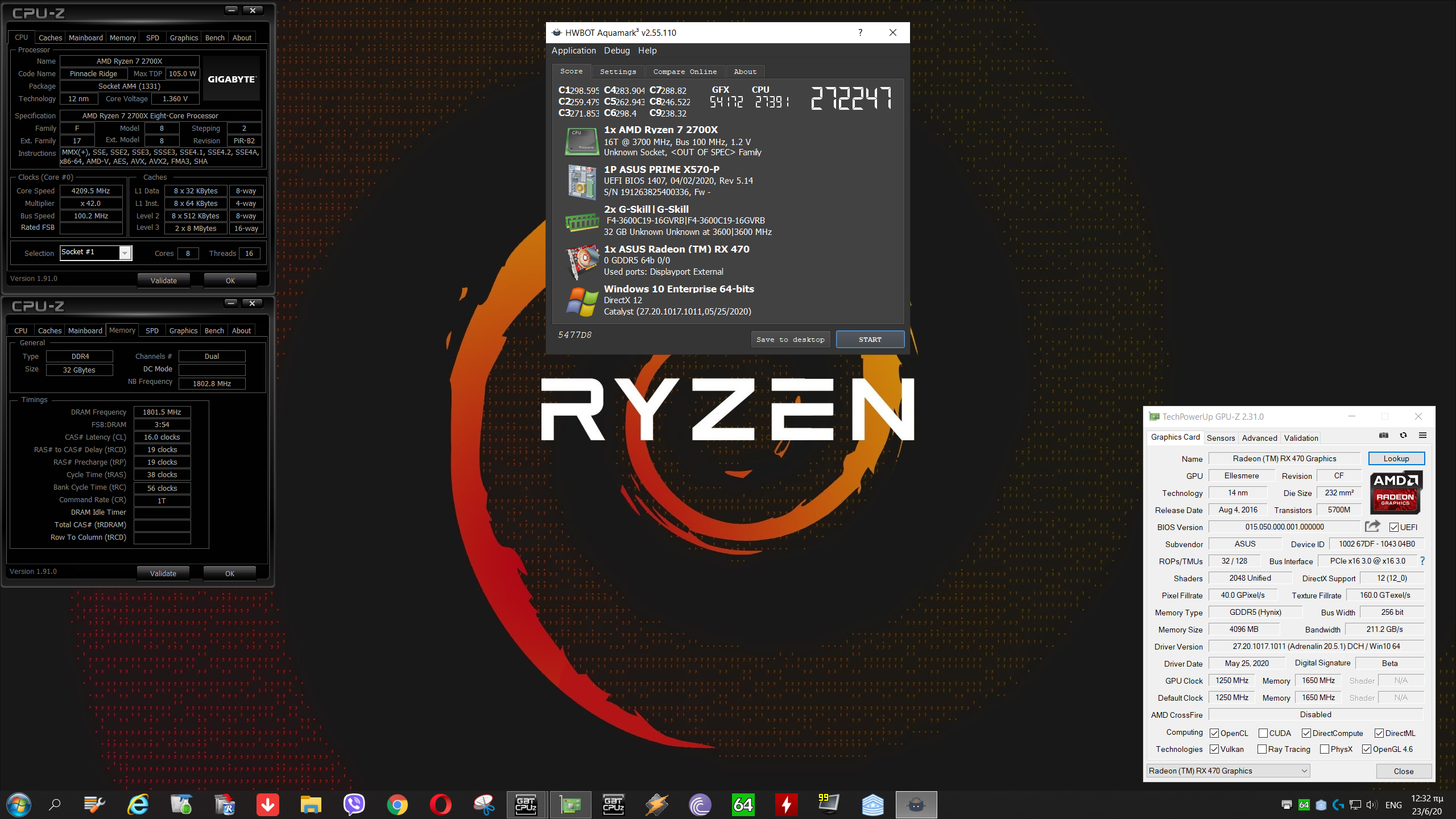Click the AMD Radeon Graphics logo
This screenshot has height=819, width=1456.
[x=1396, y=492]
